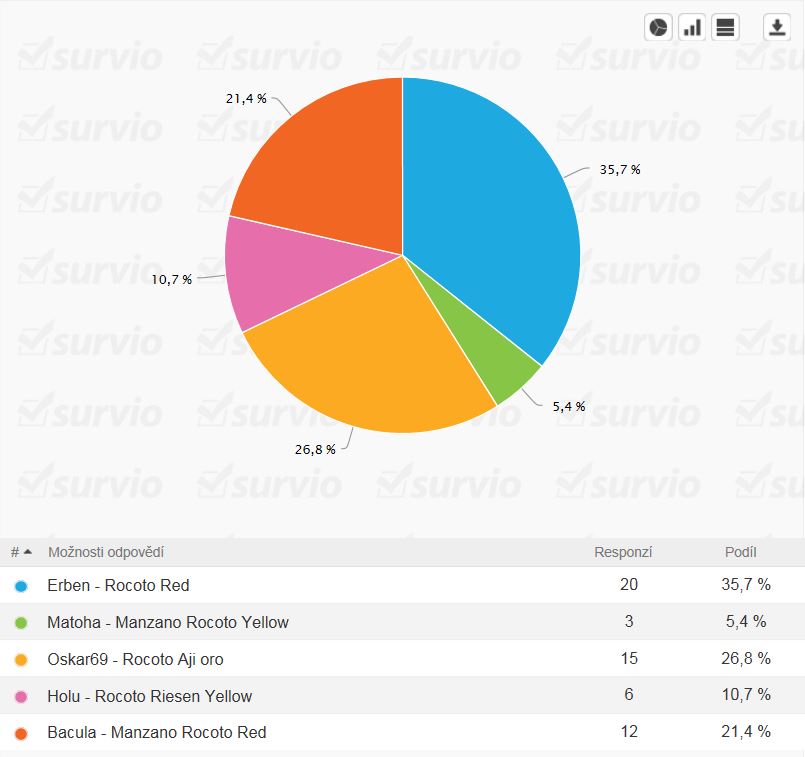Click the Erben - Rocoto Red row label

point(118,586)
